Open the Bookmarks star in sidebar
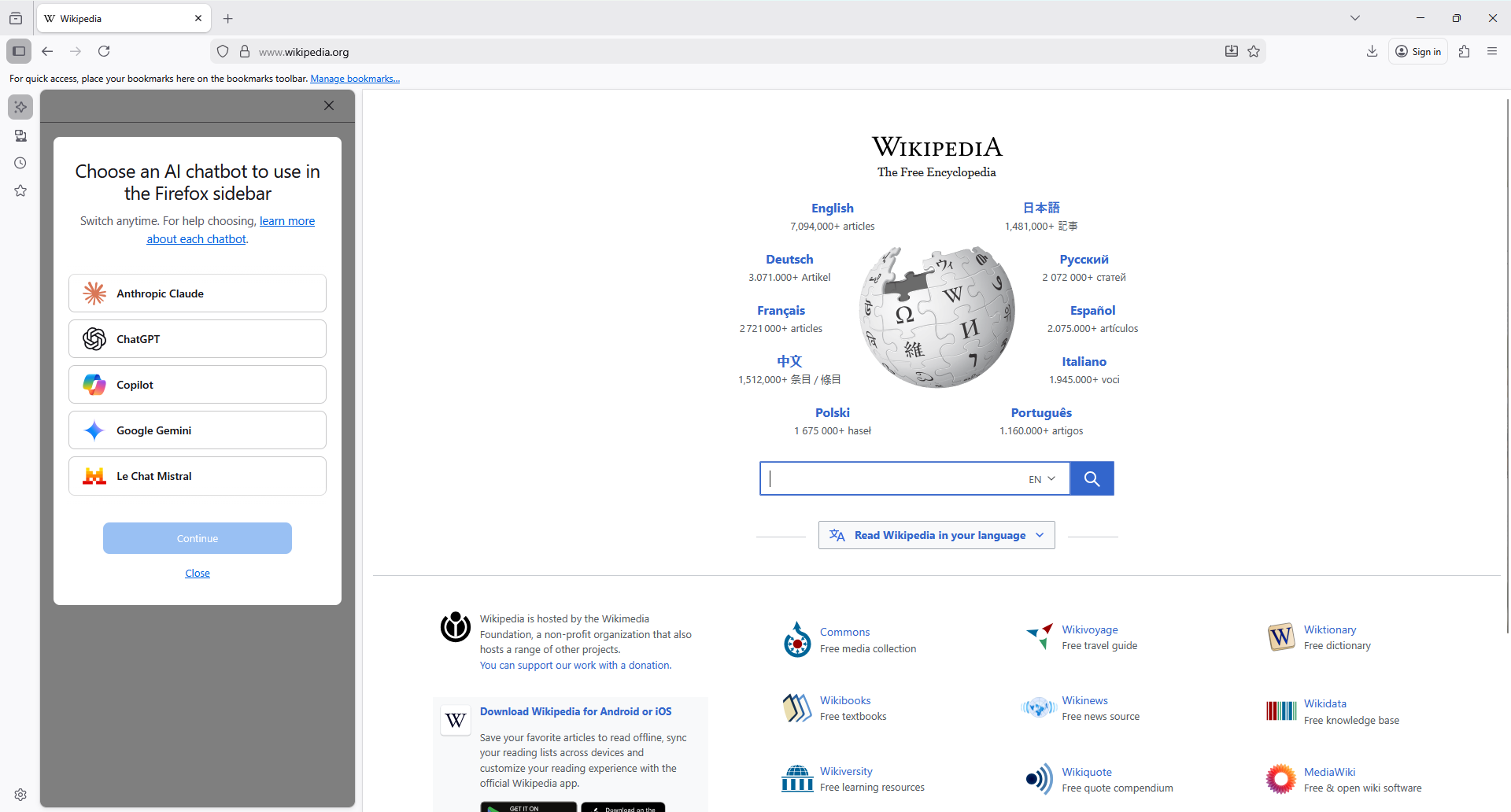Screen dimensions: 1511x812 [x=20, y=191]
